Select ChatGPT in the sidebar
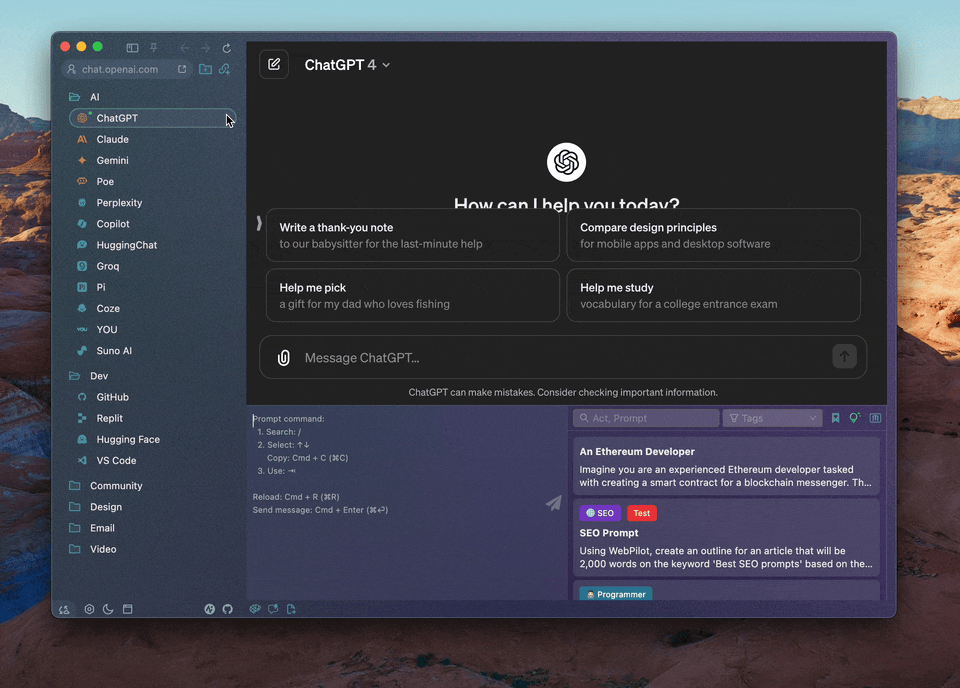 [152, 118]
